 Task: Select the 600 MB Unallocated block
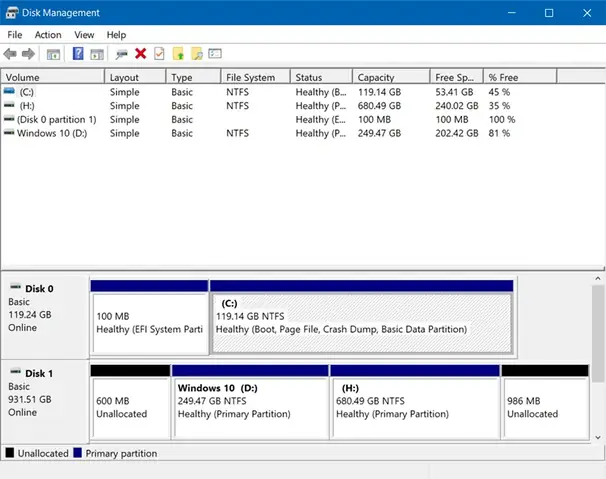[x=130, y=402]
